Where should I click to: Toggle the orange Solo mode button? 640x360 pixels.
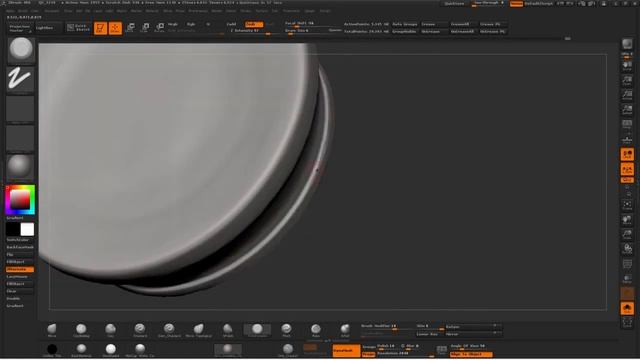(627, 309)
